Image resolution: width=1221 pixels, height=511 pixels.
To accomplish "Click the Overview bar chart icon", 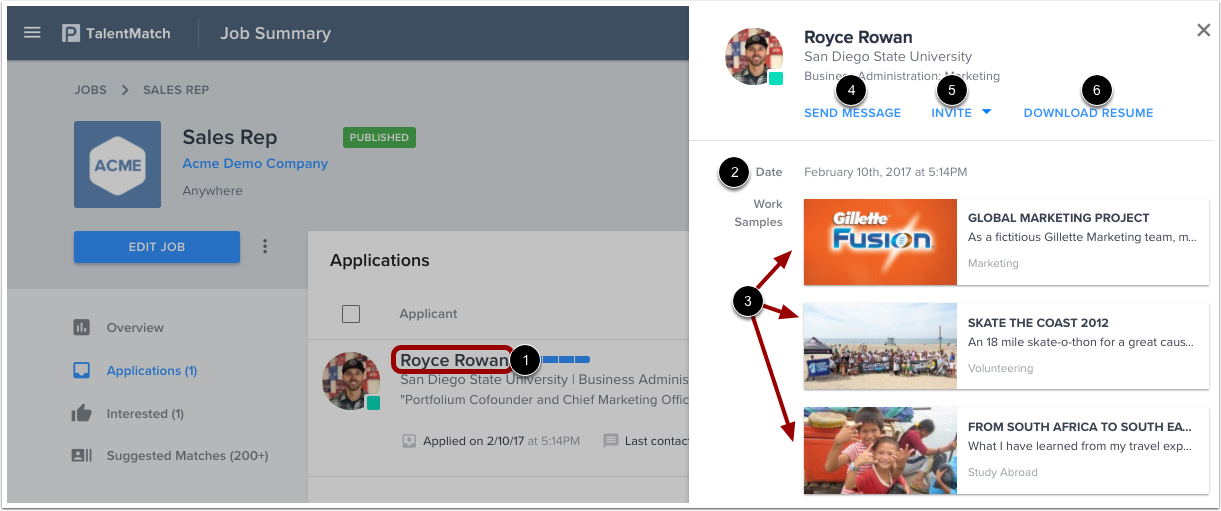I will [82, 327].
